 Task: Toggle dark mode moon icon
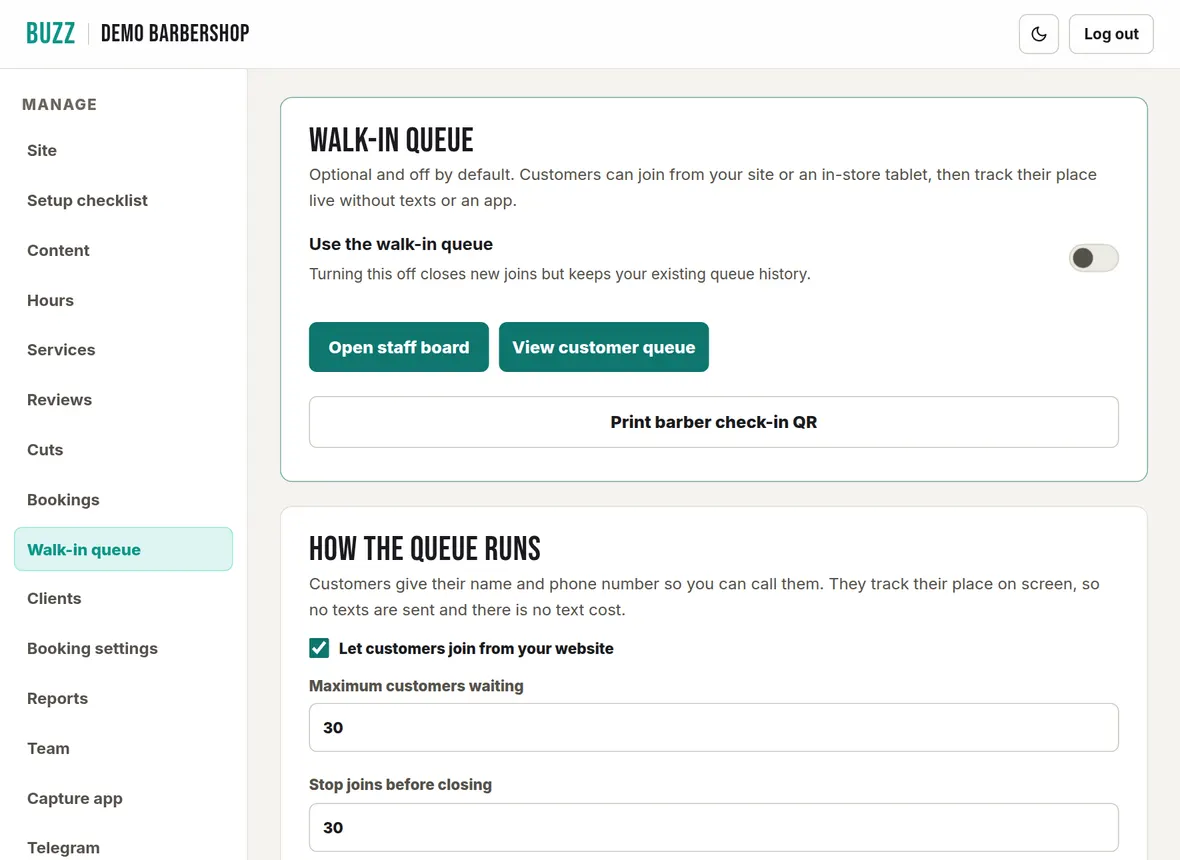1039,34
